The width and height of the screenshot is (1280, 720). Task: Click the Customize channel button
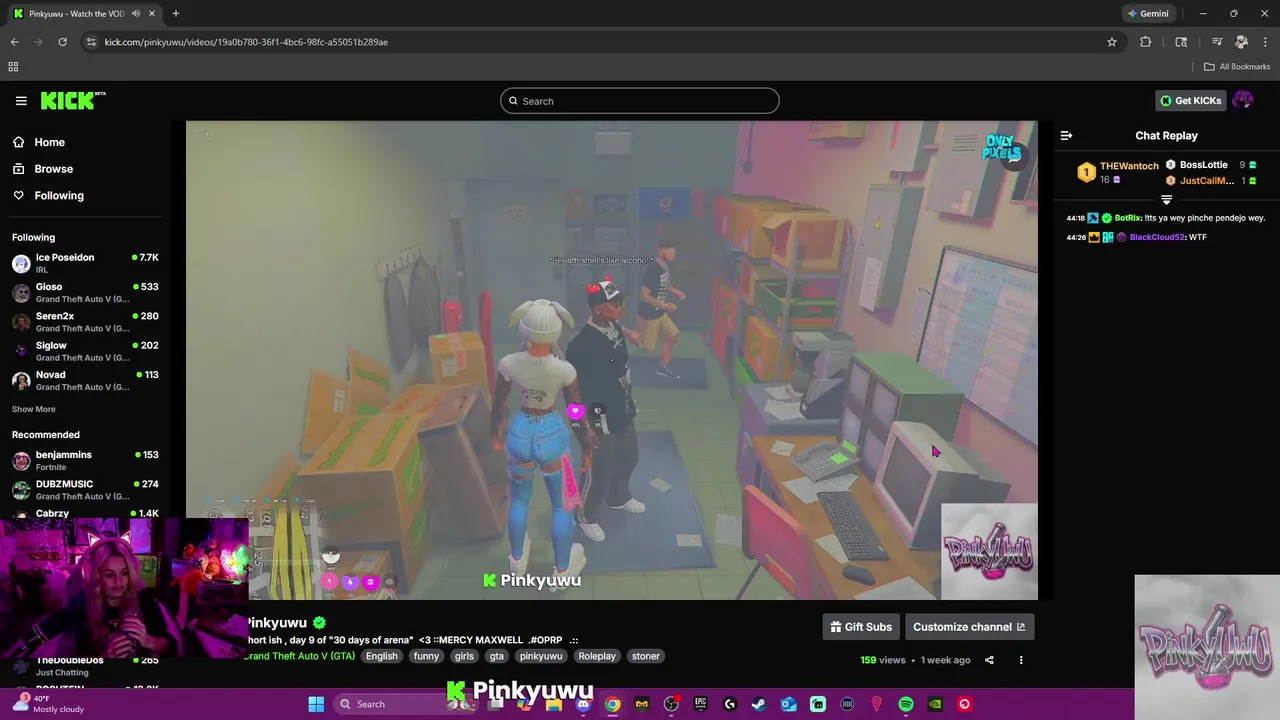click(x=969, y=627)
